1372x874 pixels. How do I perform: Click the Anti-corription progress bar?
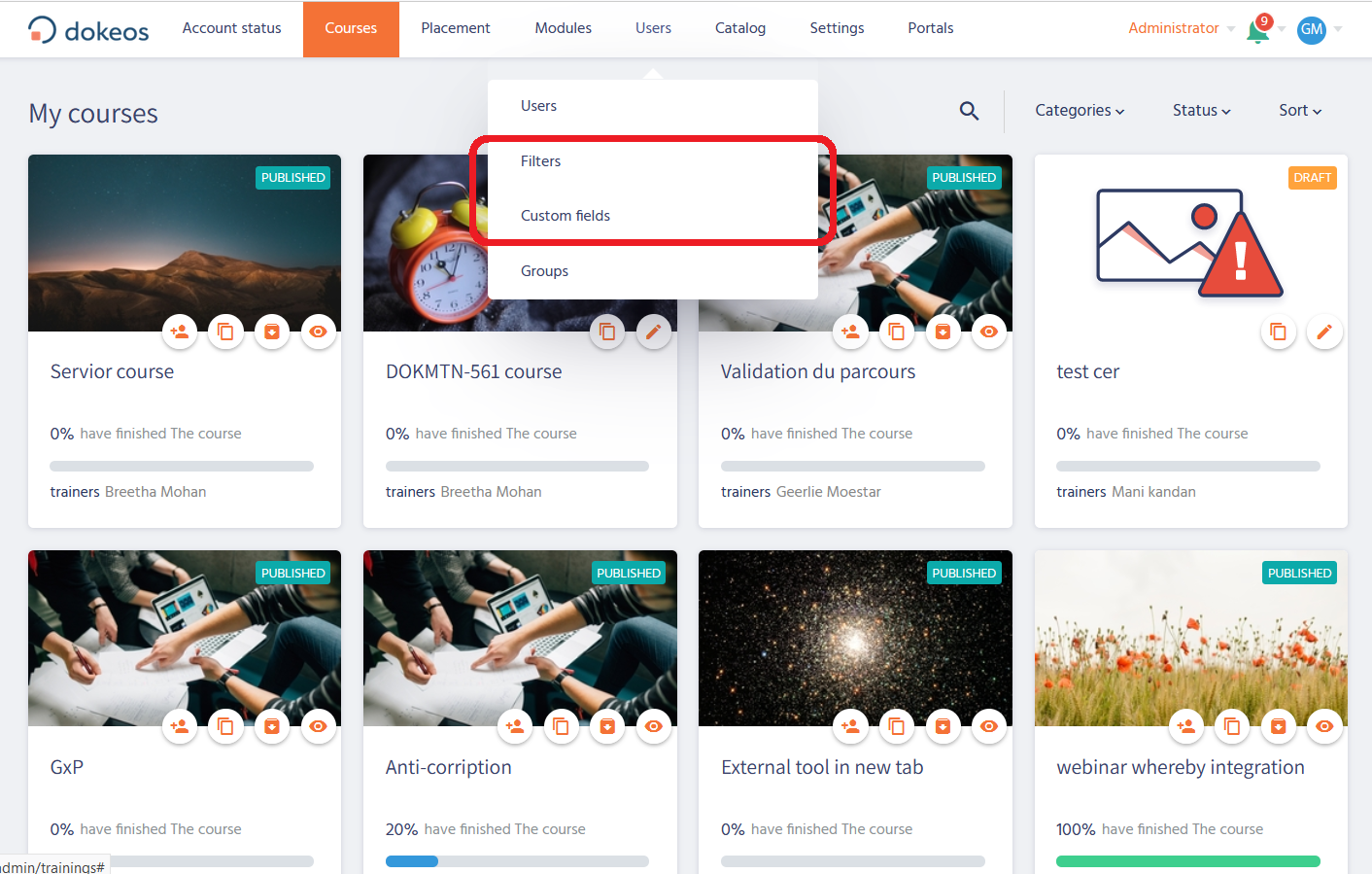[517, 861]
